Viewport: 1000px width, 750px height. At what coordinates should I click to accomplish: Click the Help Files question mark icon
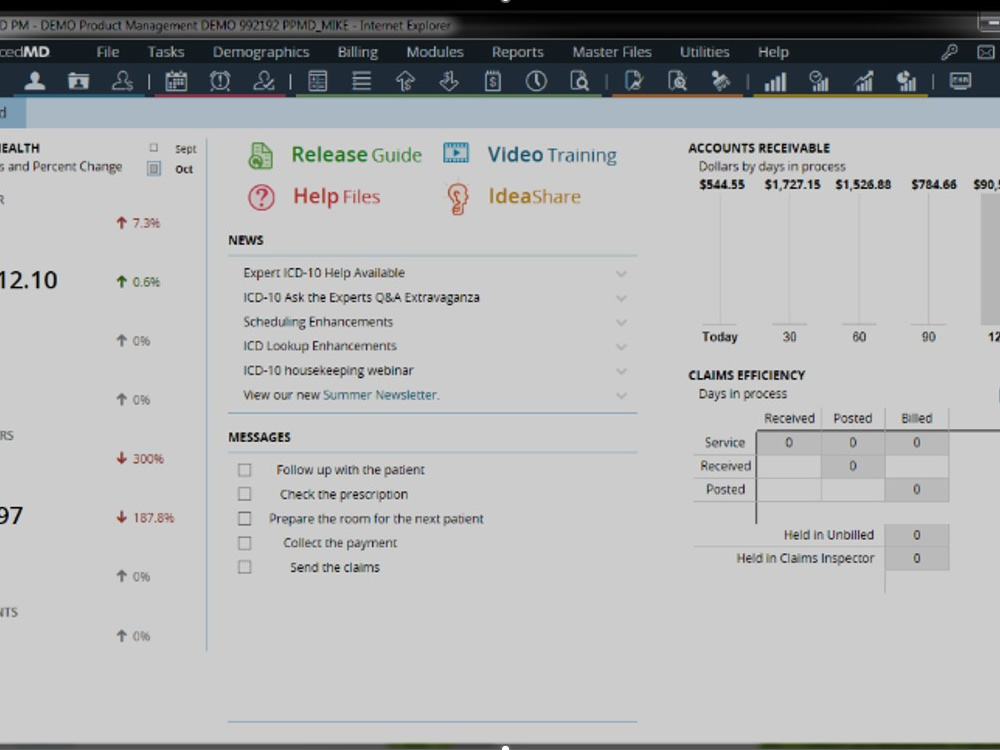click(x=261, y=198)
